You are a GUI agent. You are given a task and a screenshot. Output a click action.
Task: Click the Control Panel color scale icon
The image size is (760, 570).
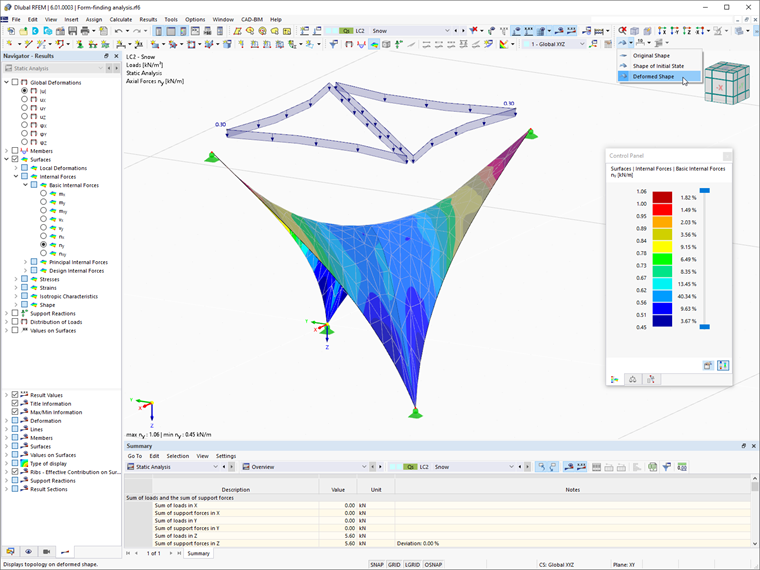(615, 380)
